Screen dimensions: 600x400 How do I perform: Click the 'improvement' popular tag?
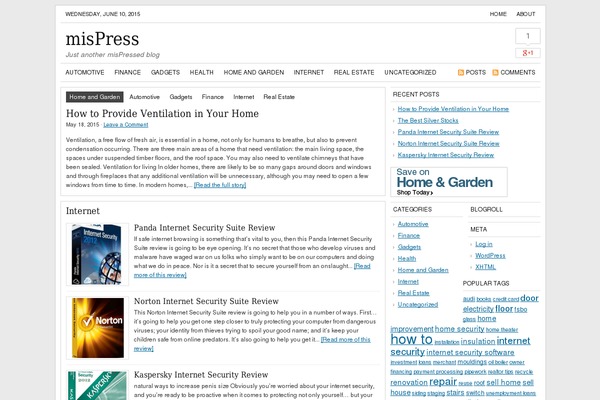click(412, 329)
